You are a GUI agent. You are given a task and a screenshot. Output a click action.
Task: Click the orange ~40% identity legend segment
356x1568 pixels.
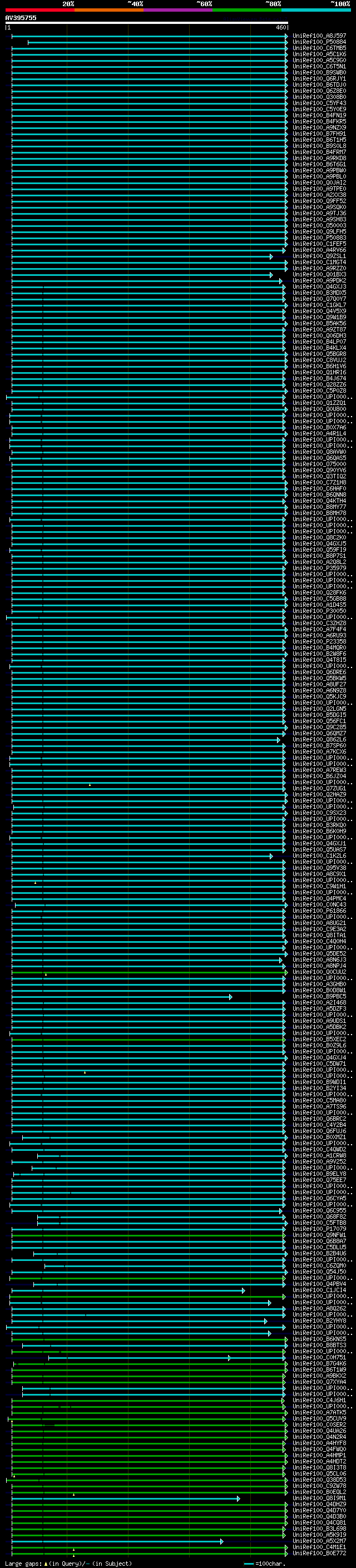click(x=109, y=10)
